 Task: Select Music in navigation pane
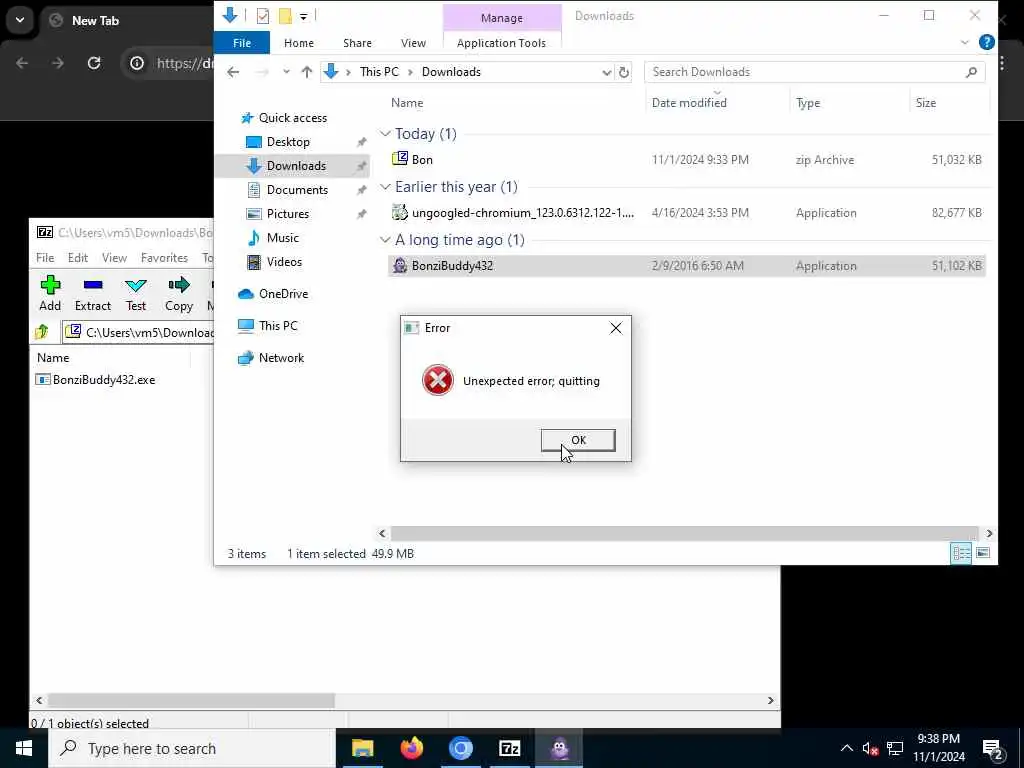coord(282,238)
